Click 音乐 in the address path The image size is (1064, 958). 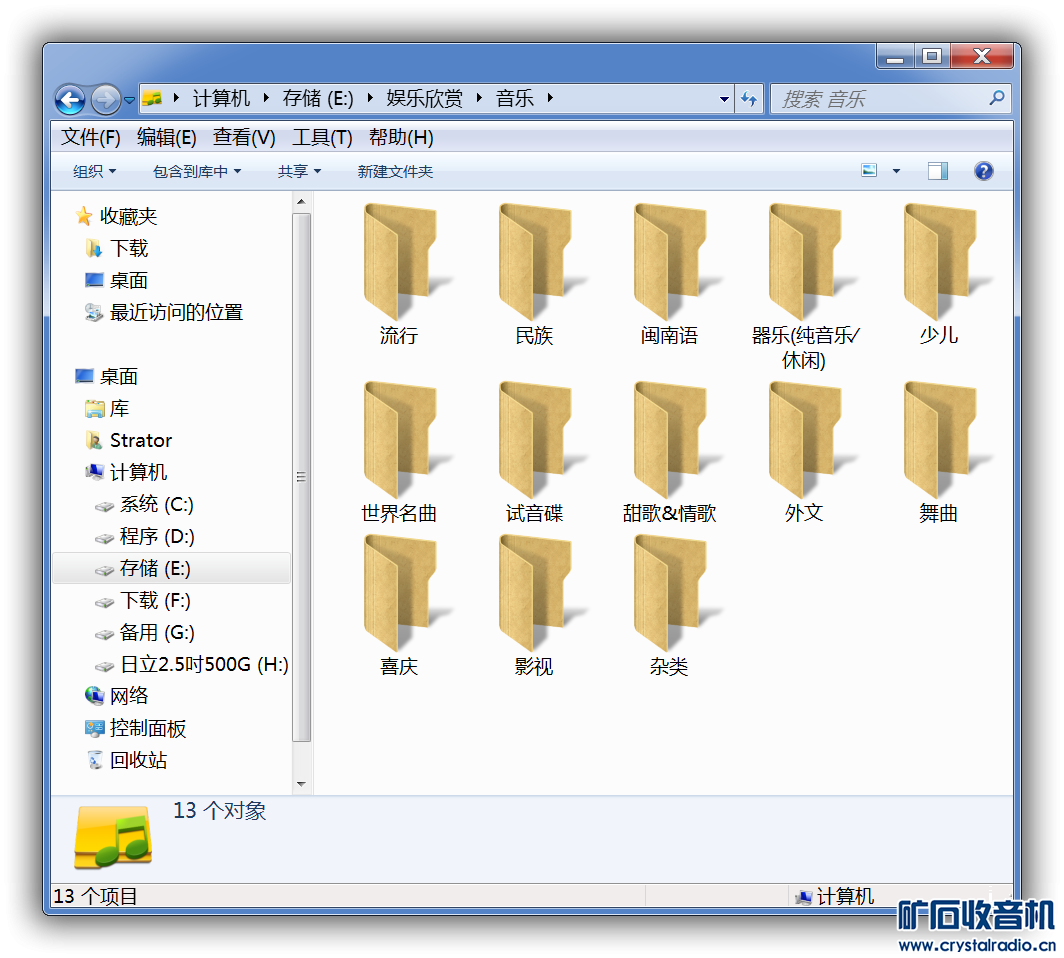pyautogui.click(x=515, y=98)
